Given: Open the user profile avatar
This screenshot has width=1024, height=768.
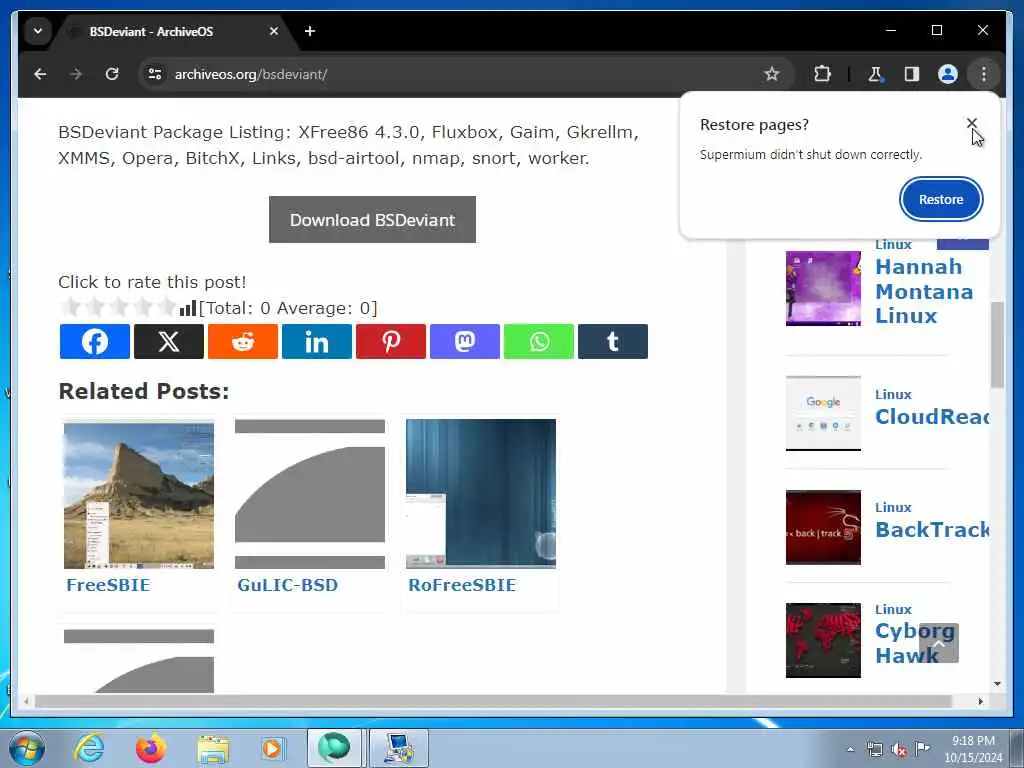Looking at the screenshot, I should 948,74.
